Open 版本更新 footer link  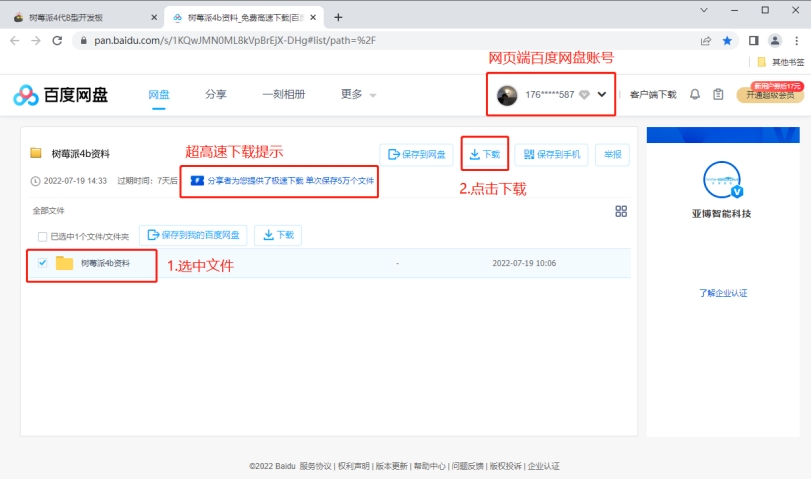(x=392, y=466)
